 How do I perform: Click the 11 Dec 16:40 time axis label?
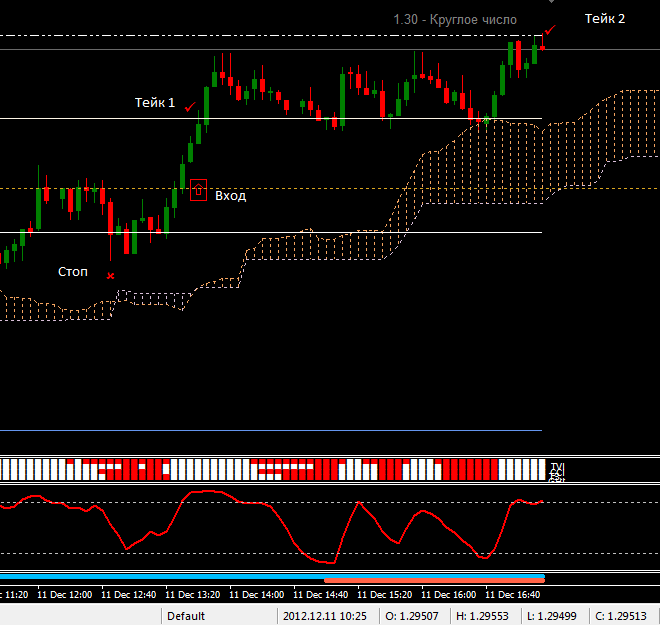tap(512, 595)
